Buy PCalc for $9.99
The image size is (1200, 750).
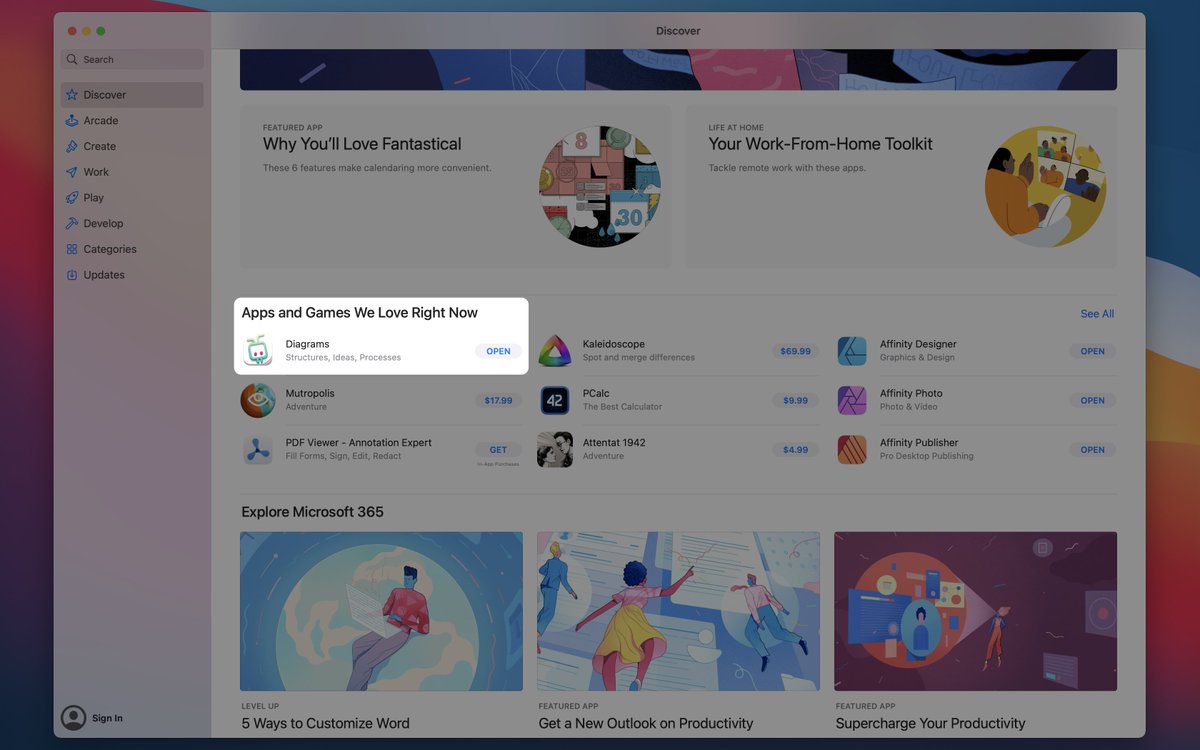795,400
